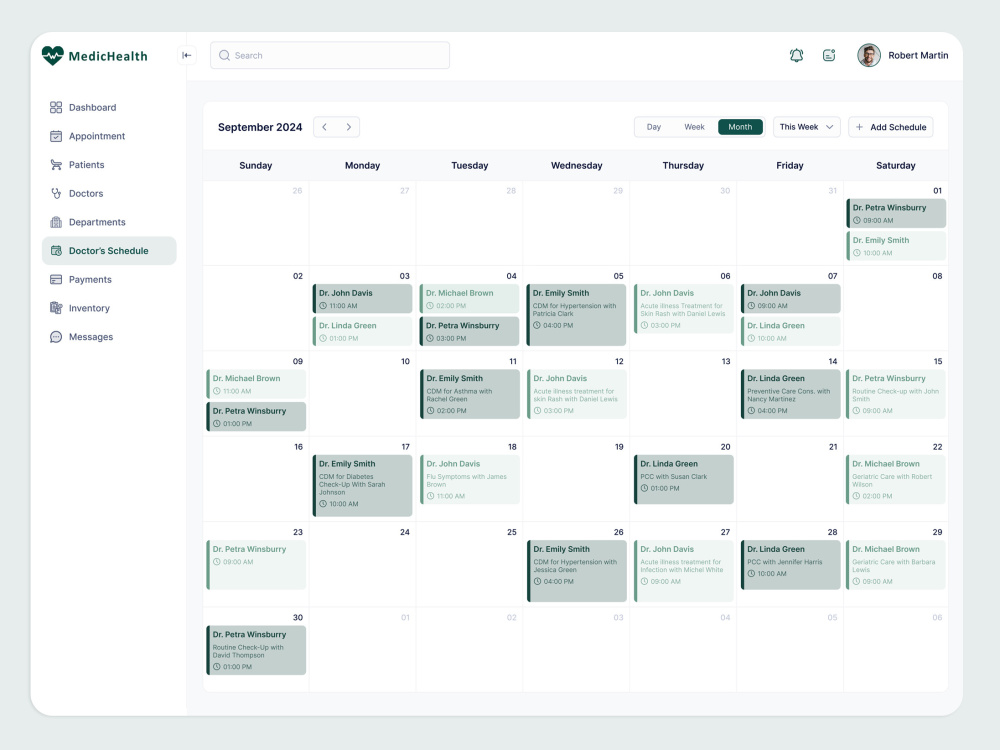Collapse the sidebar with the arrow toggle
Image resolution: width=1000 pixels, height=750 pixels.
pyautogui.click(x=186, y=55)
